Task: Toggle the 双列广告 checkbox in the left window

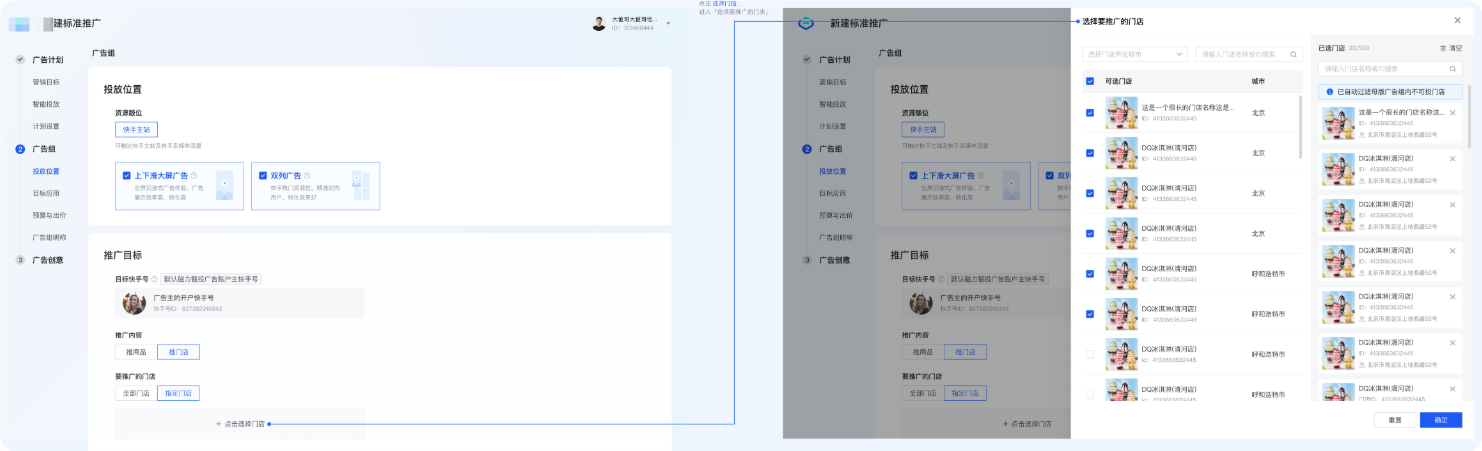Action: (263, 175)
